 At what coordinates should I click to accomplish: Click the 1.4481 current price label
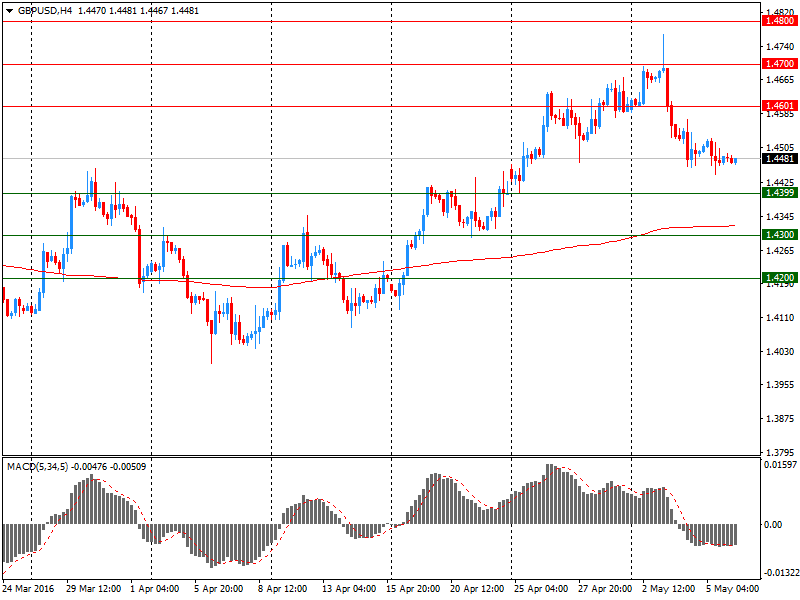tap(780, 159)
